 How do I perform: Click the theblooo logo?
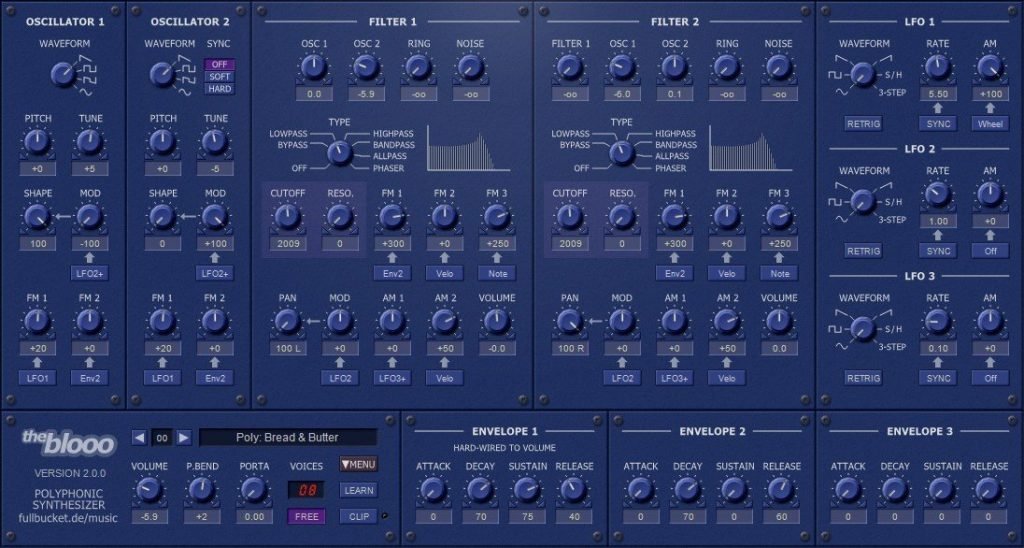click(x=69, y=443)
